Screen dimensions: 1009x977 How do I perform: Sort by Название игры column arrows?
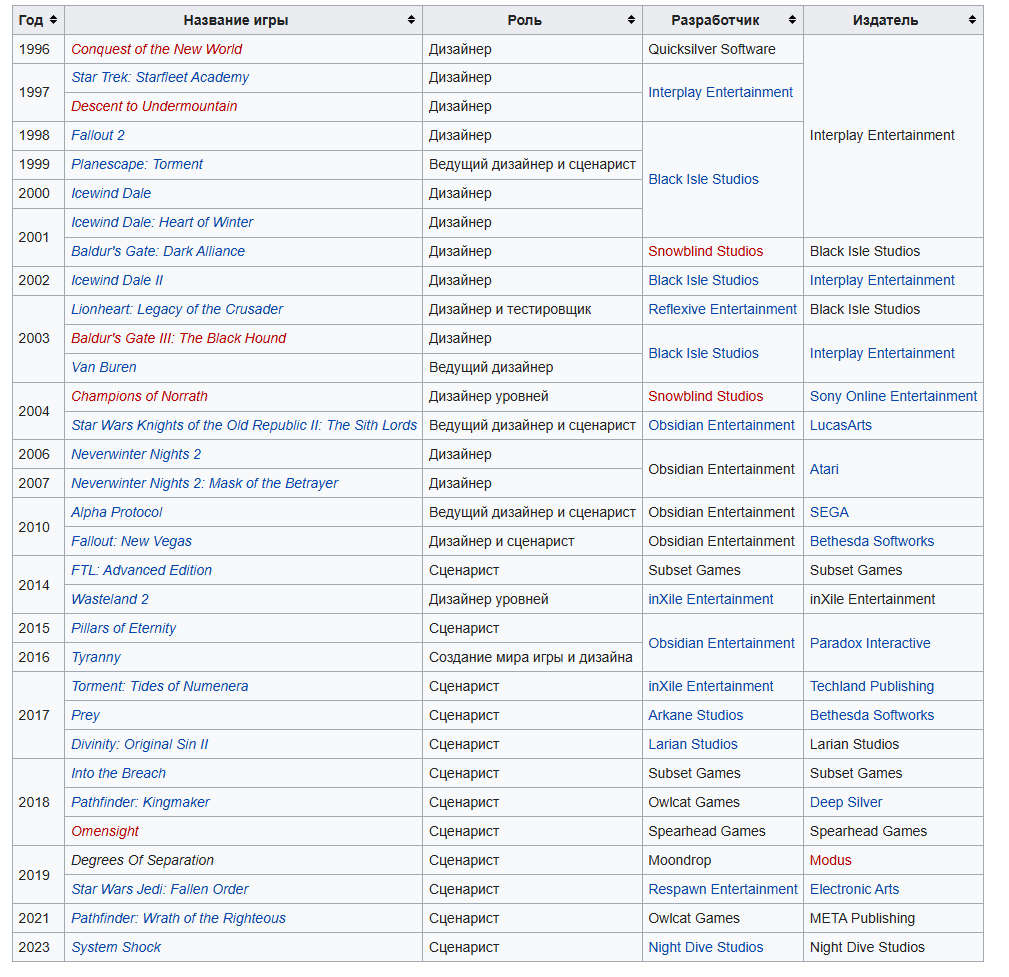pyautogui.click(x=411, y=20)
